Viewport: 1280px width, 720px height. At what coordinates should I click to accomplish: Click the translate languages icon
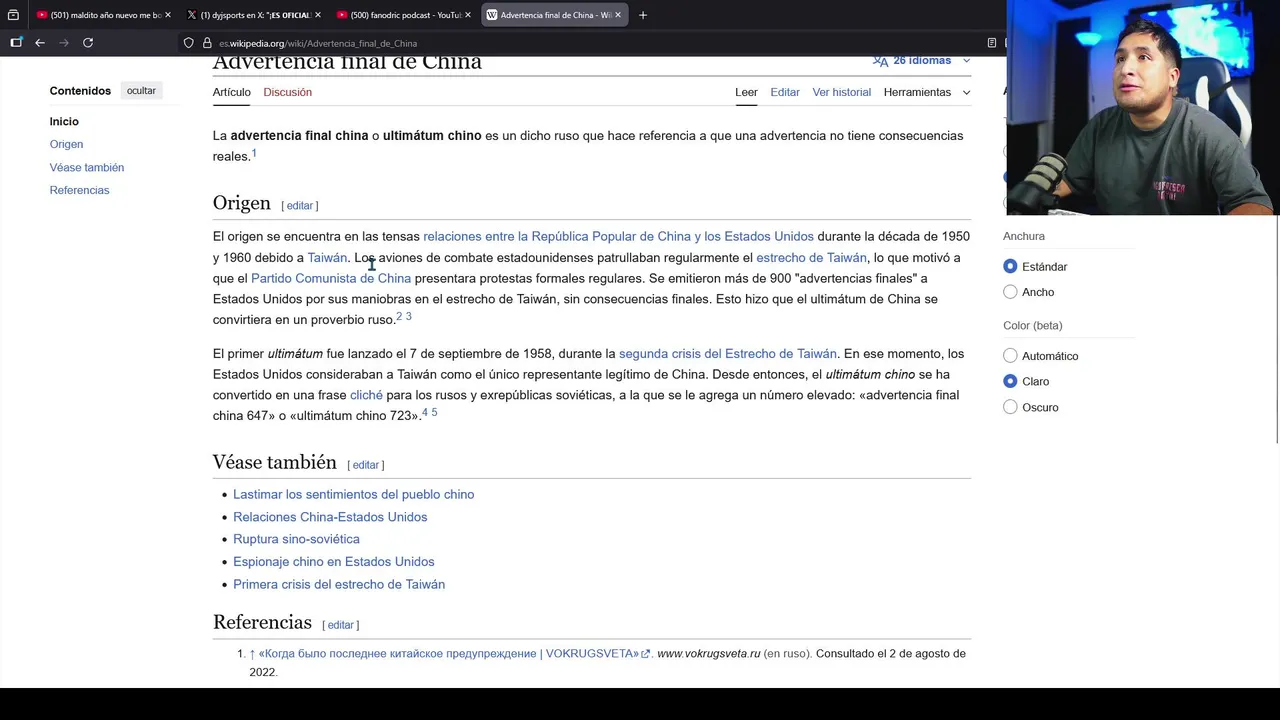coord(880,61)
